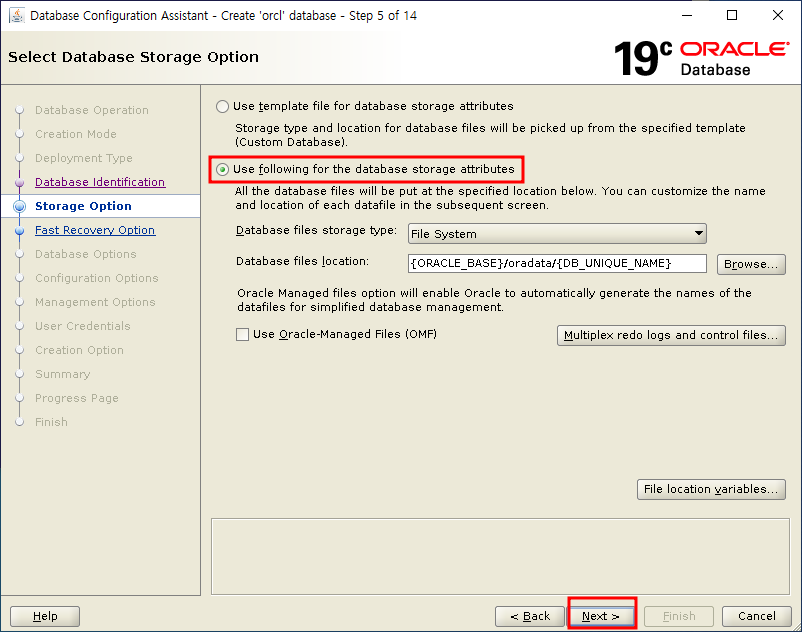The width and height of the screenshot is (802, 632).
Task: Open Database Identification step link
Action: 100,182
